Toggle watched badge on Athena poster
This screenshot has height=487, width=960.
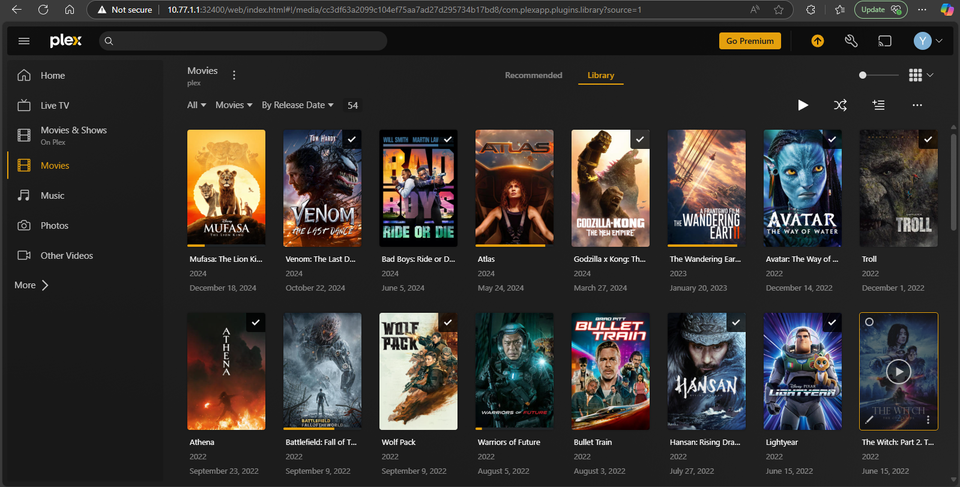[x=255, y=322]
